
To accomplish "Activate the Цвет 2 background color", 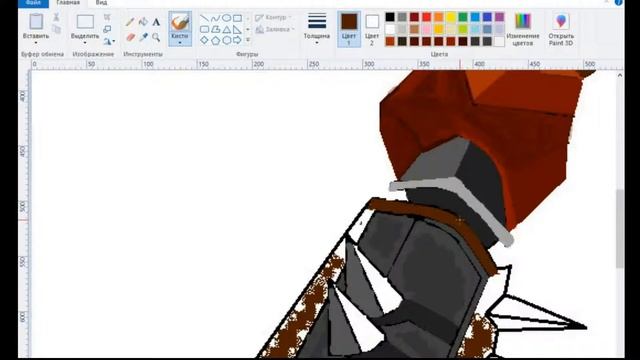I will point(372,29).
